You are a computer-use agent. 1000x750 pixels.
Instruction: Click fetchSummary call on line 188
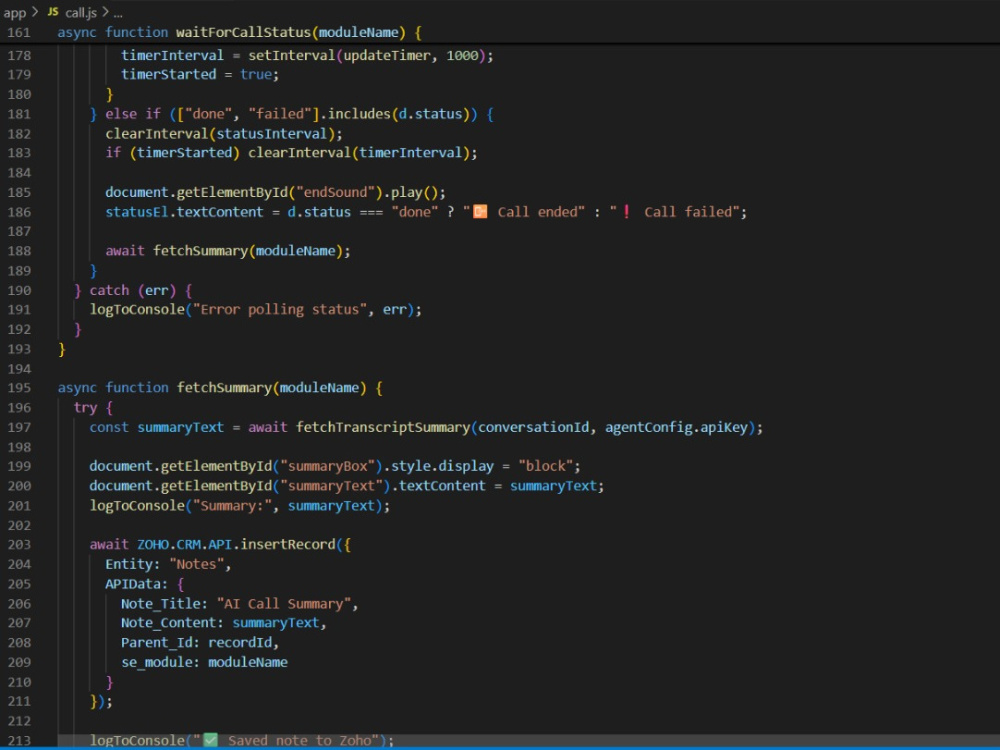coord(200,251)
